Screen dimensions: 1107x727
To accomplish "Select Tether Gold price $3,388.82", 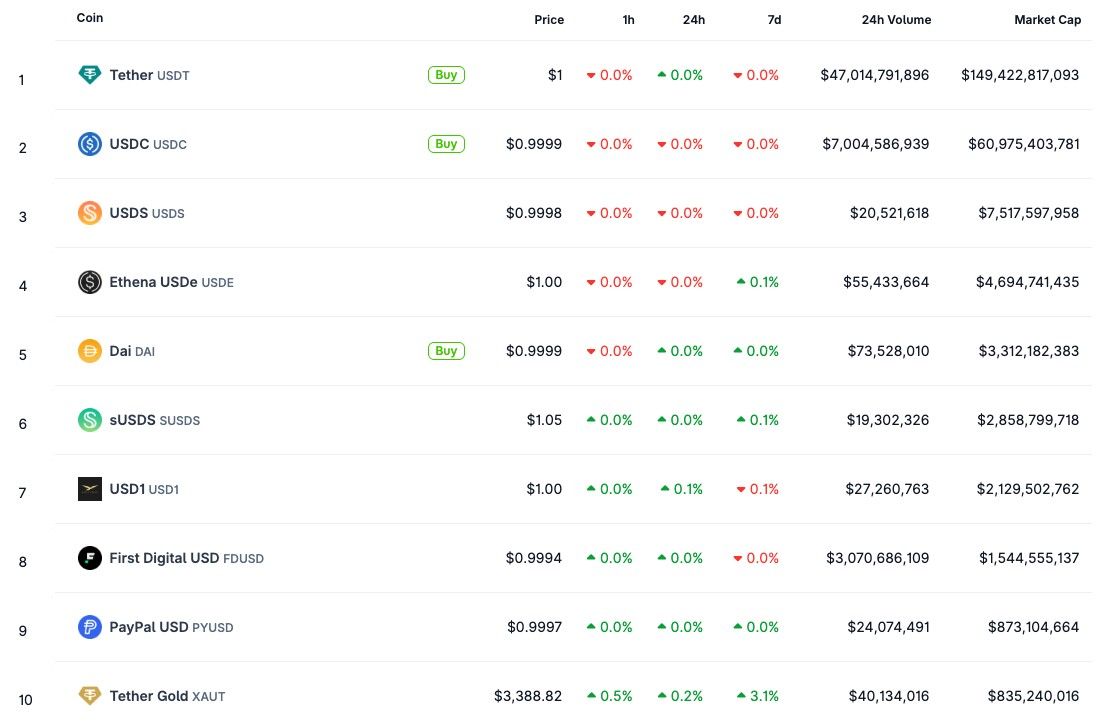I will 527,696.
